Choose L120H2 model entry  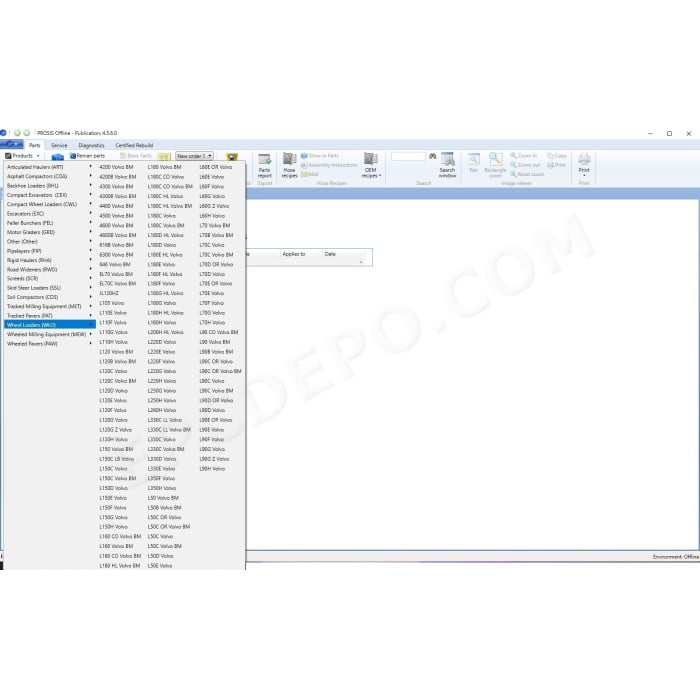click(109, 293)
